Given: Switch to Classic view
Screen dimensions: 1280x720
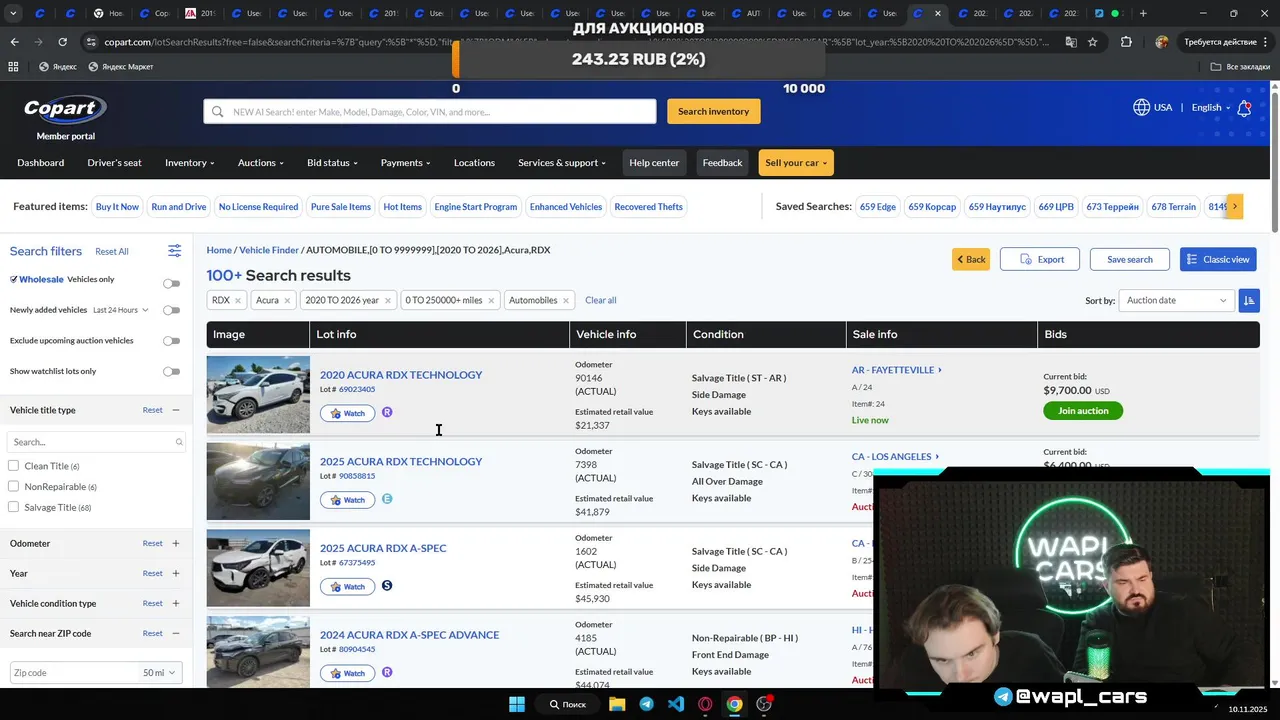Looking at the screenshot, I should pos(1218,260).
